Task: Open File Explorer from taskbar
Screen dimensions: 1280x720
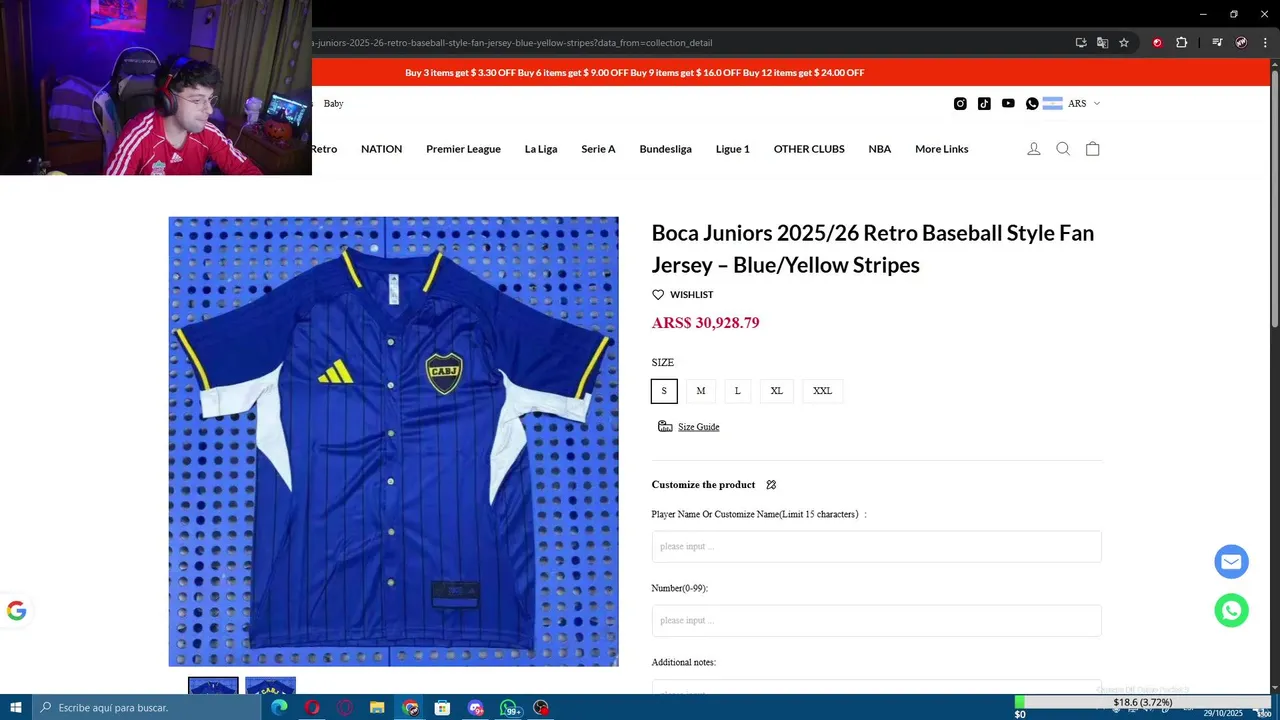Action: click(x=377, y=708)
